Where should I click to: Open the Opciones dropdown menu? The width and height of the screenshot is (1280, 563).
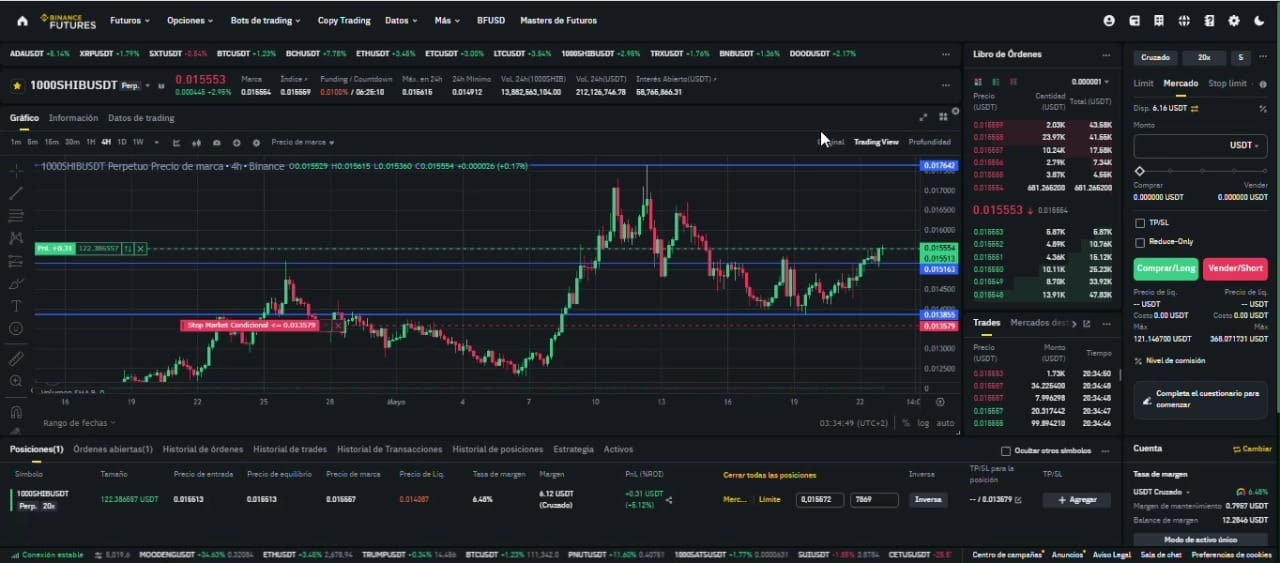[190, 20]
